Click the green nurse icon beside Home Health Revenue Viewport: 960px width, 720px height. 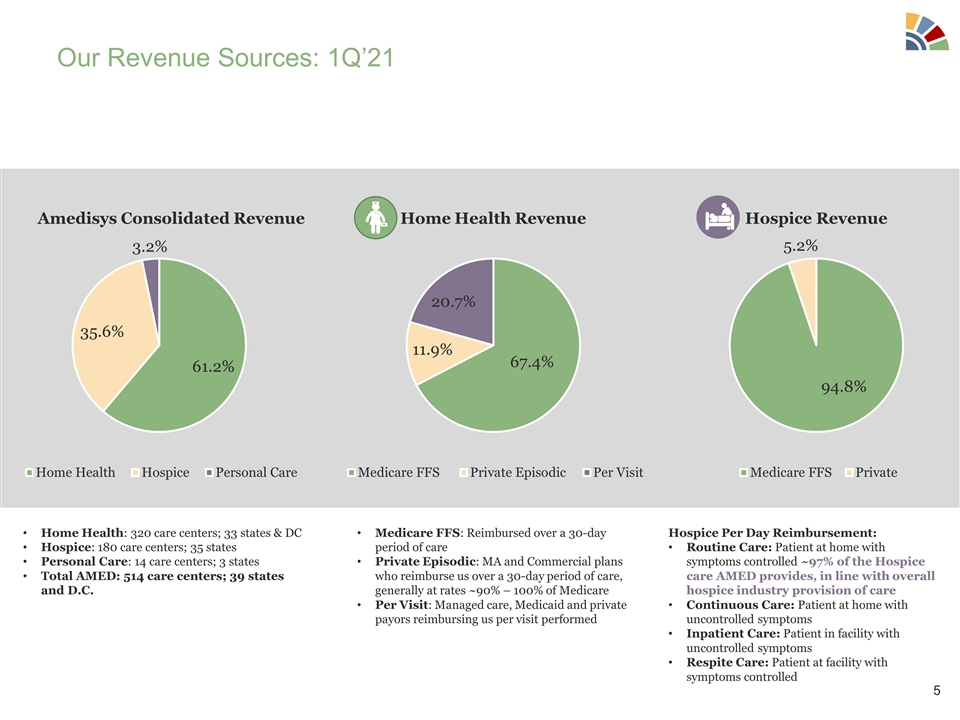[375, 217]
